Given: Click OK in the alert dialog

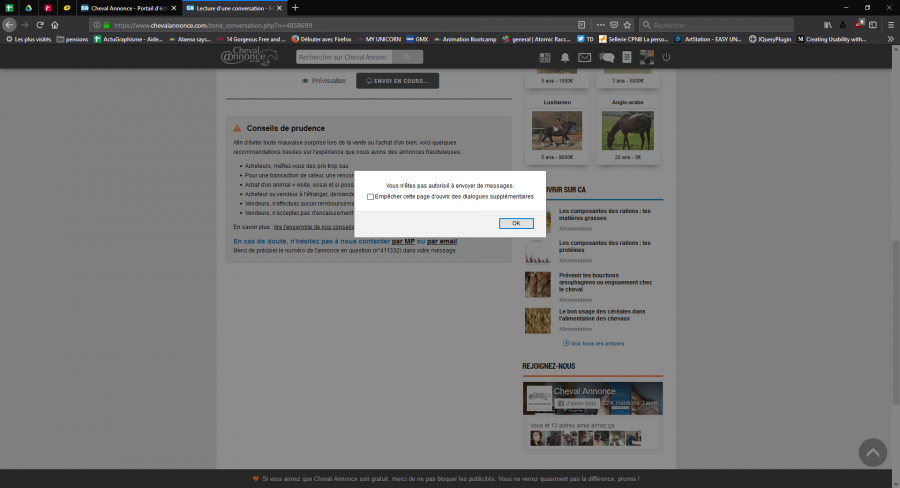Looking at the screenshot, I should pyautogui.click(x=516, y=223).
